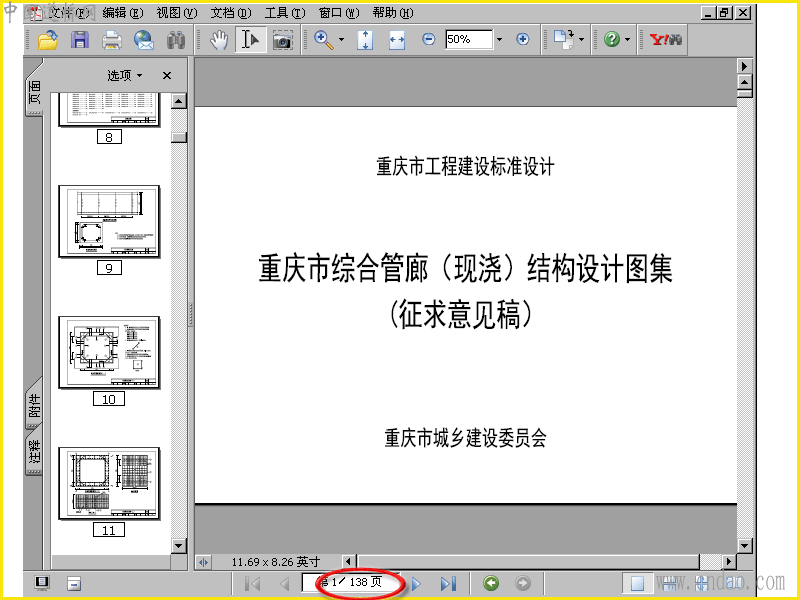Zoom in with the plus button
This screenshot has height=600, width=800.
(x=522, y=39)
